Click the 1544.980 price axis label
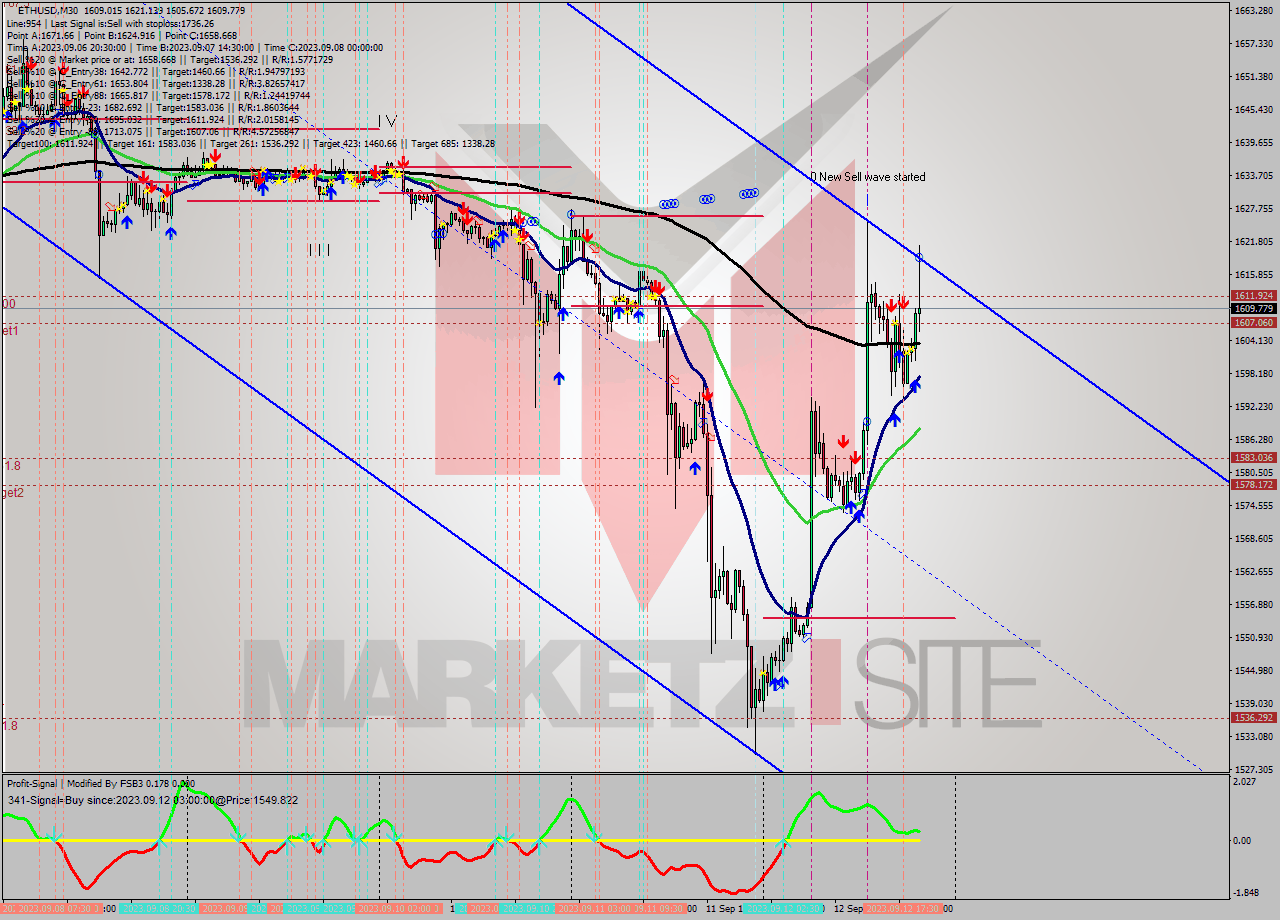1280x920 pixels. point(1253,671)
